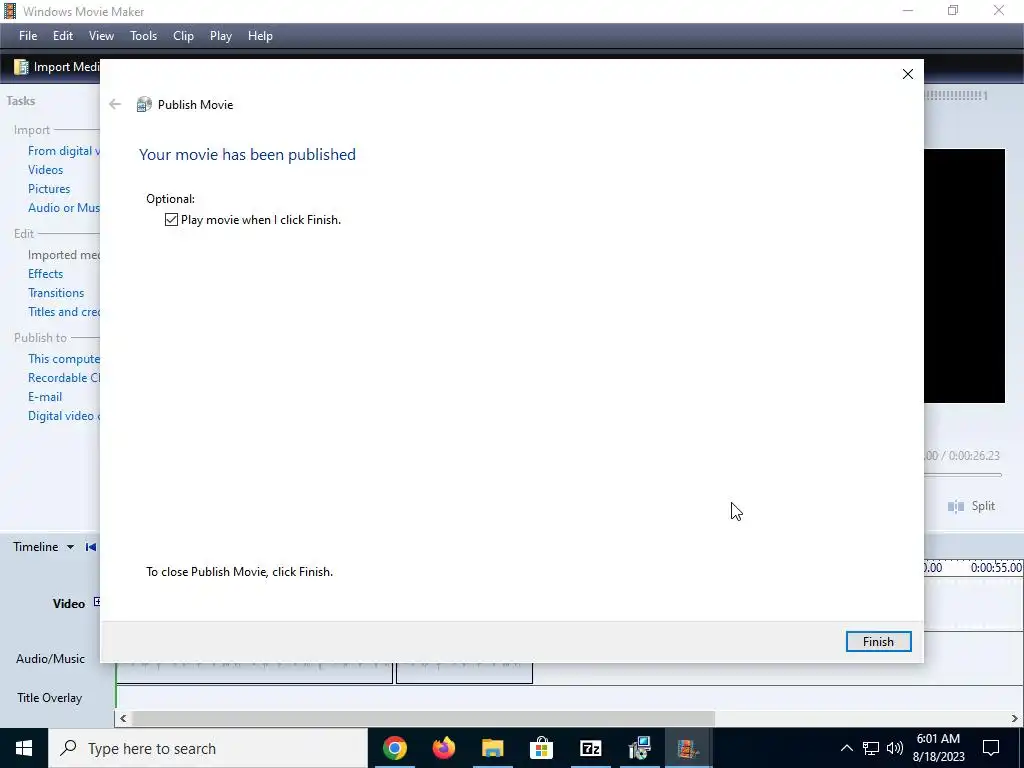Open the Help menu
The width and height of the screenshot is (1024, 768).
(x=260, y=36)
